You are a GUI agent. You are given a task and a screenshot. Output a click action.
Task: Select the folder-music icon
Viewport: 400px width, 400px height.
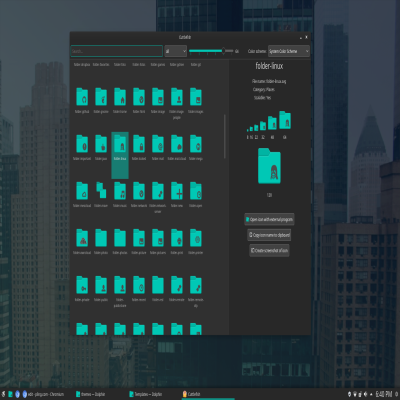120,191
